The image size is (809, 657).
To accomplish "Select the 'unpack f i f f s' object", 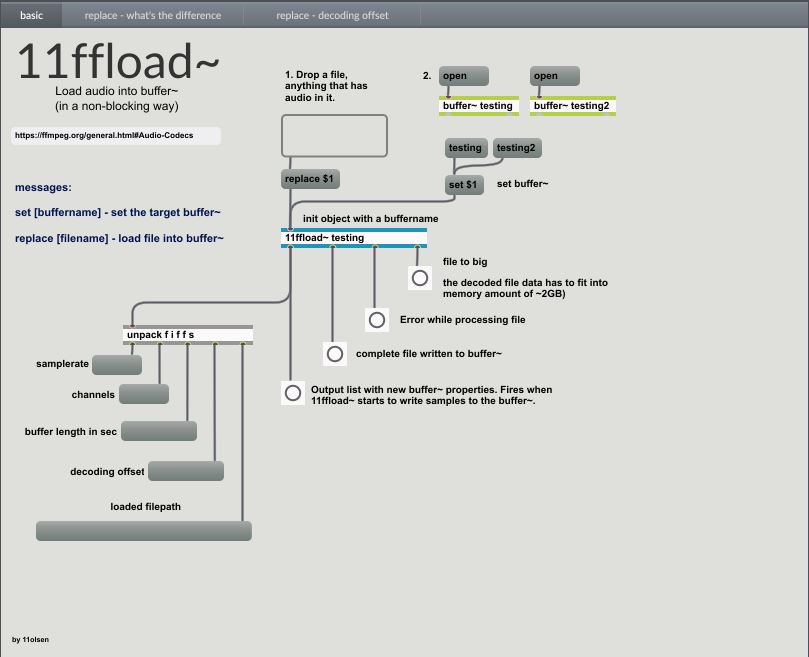I will (188, 335).
